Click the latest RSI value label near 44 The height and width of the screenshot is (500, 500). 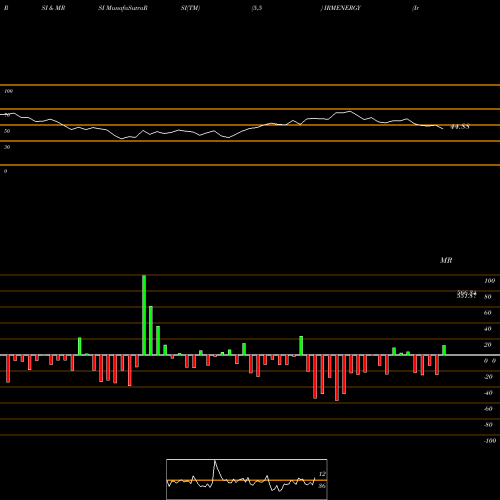pos(460,127)
